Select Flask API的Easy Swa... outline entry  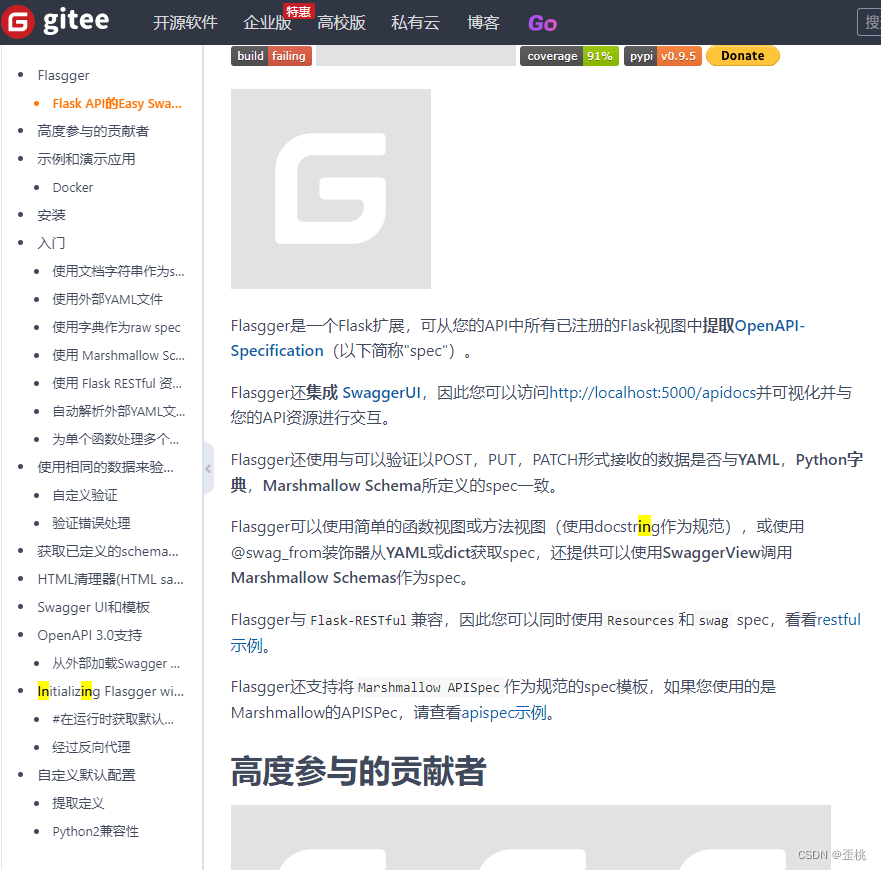(x=117, y=103)
